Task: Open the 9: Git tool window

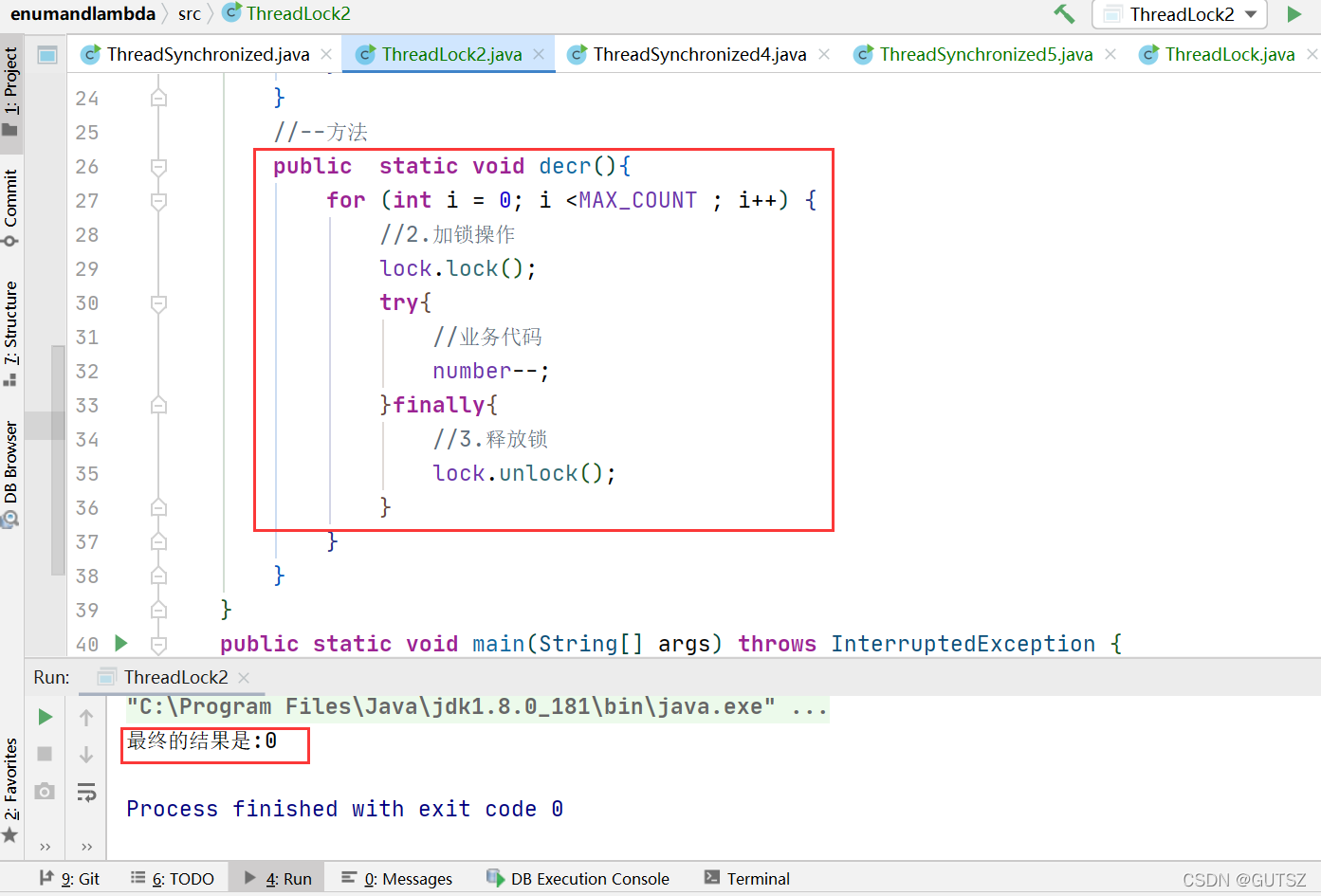Action: tap(69, 879)
